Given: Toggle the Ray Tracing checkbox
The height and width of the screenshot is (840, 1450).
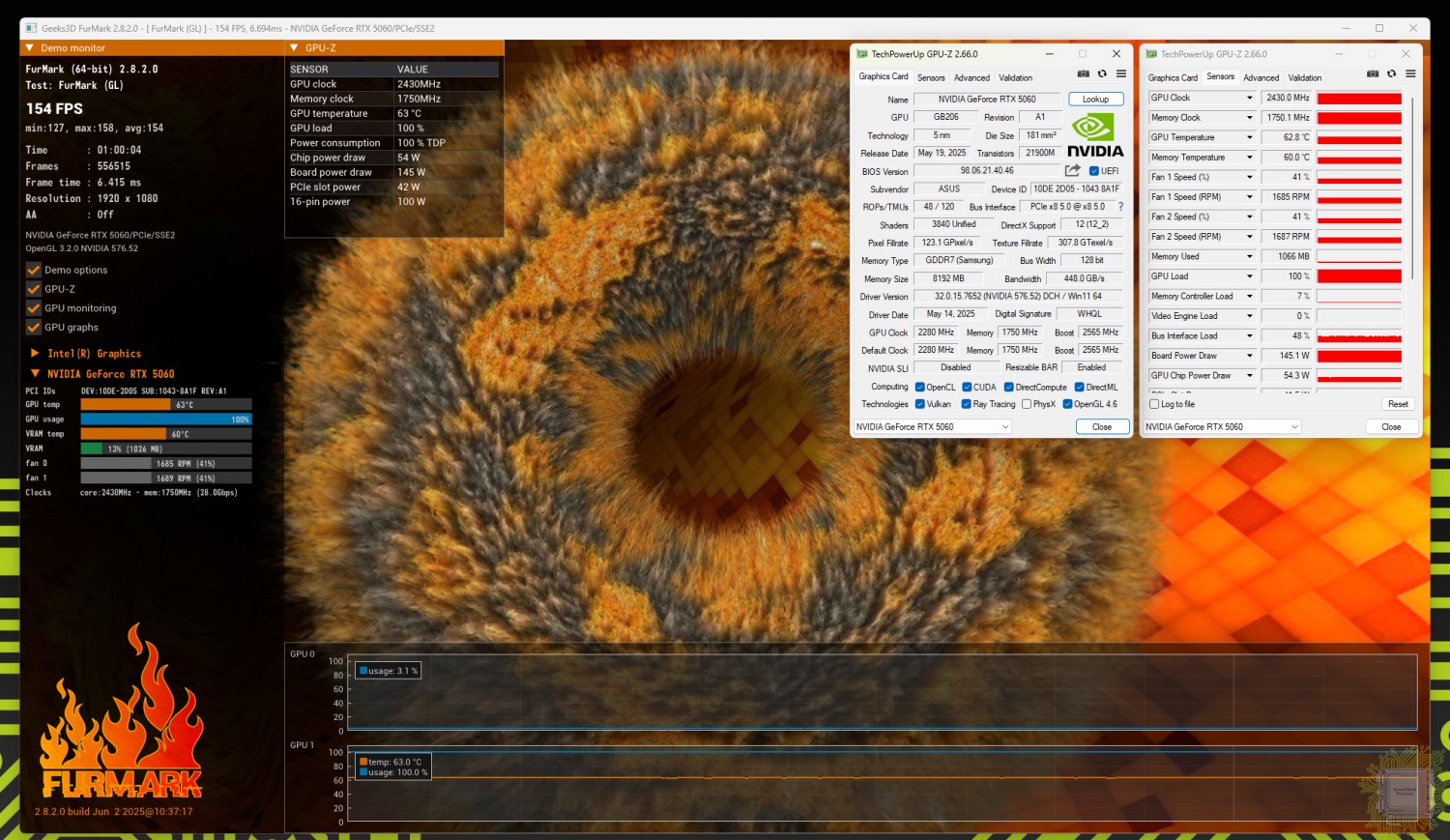Looking at the screenshot, I should coord(967,404).
